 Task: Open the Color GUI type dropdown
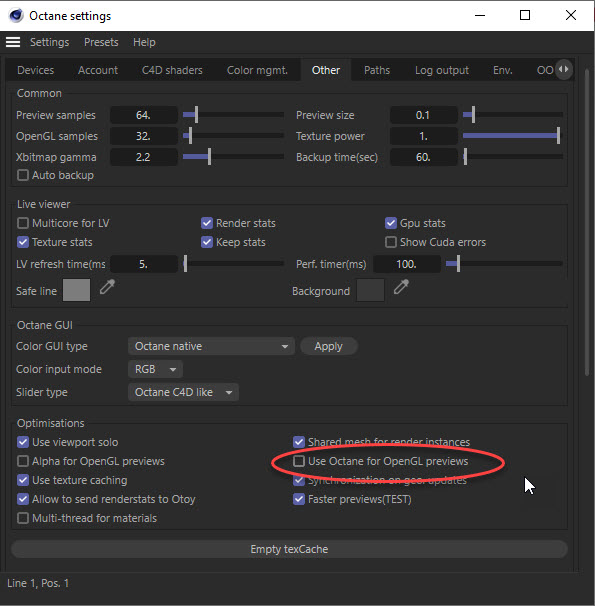(211, 346)
